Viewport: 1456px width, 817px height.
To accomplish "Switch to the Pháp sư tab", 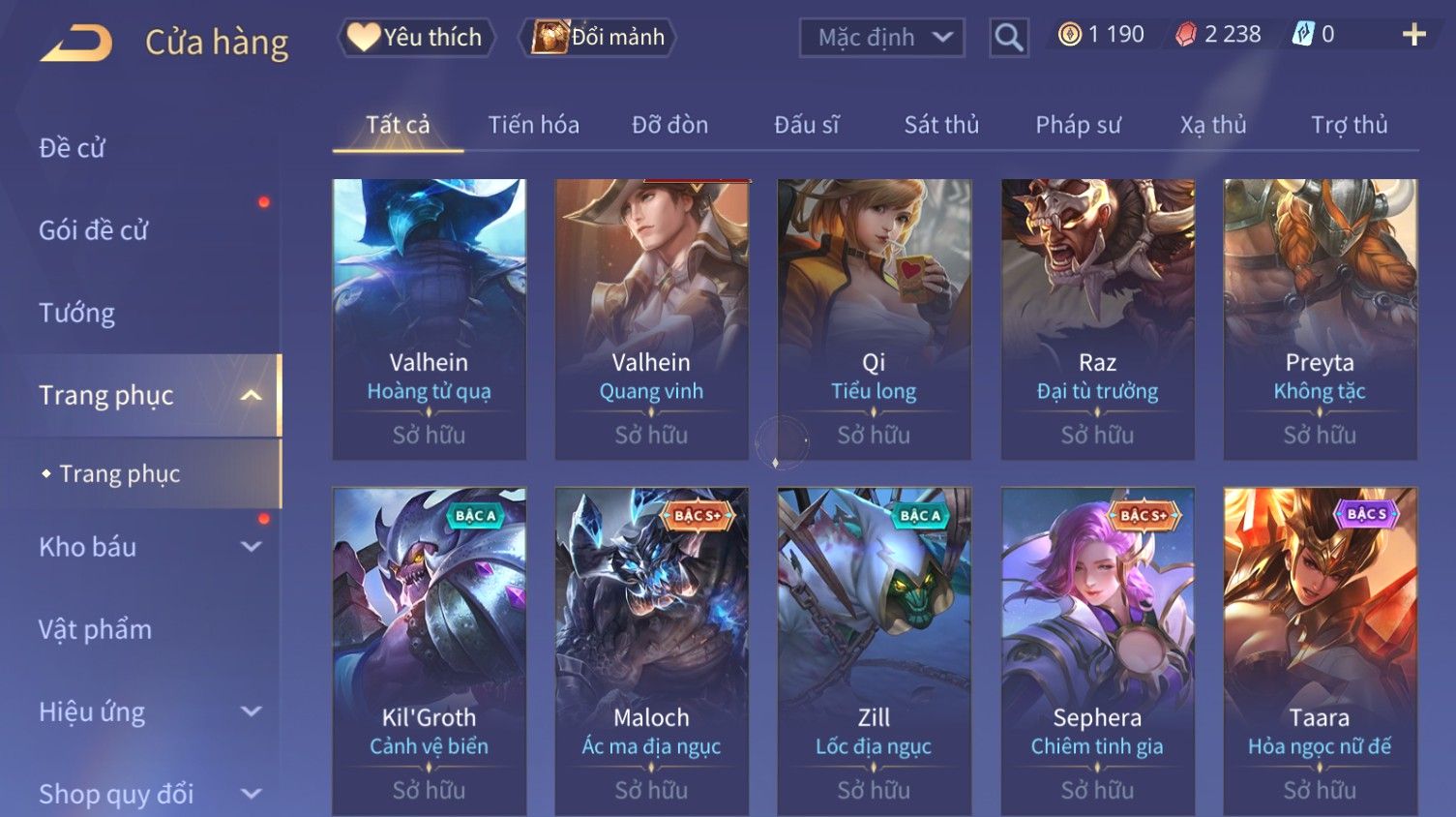I will (1078, 125).
